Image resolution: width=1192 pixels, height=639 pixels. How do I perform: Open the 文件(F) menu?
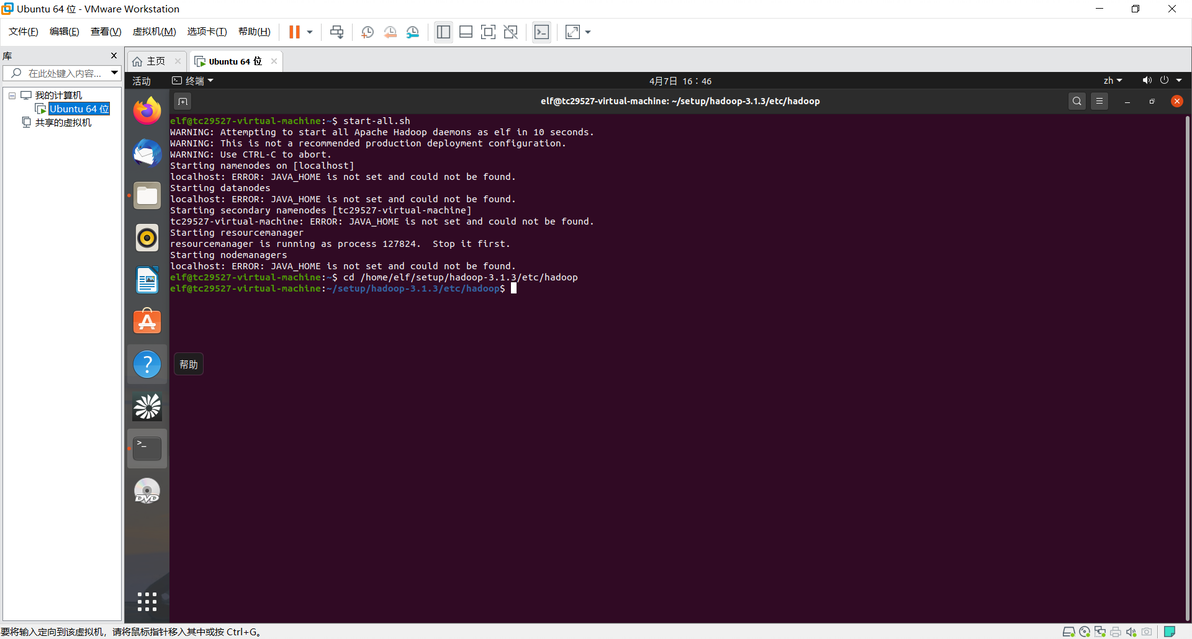[x=23, y=31]
